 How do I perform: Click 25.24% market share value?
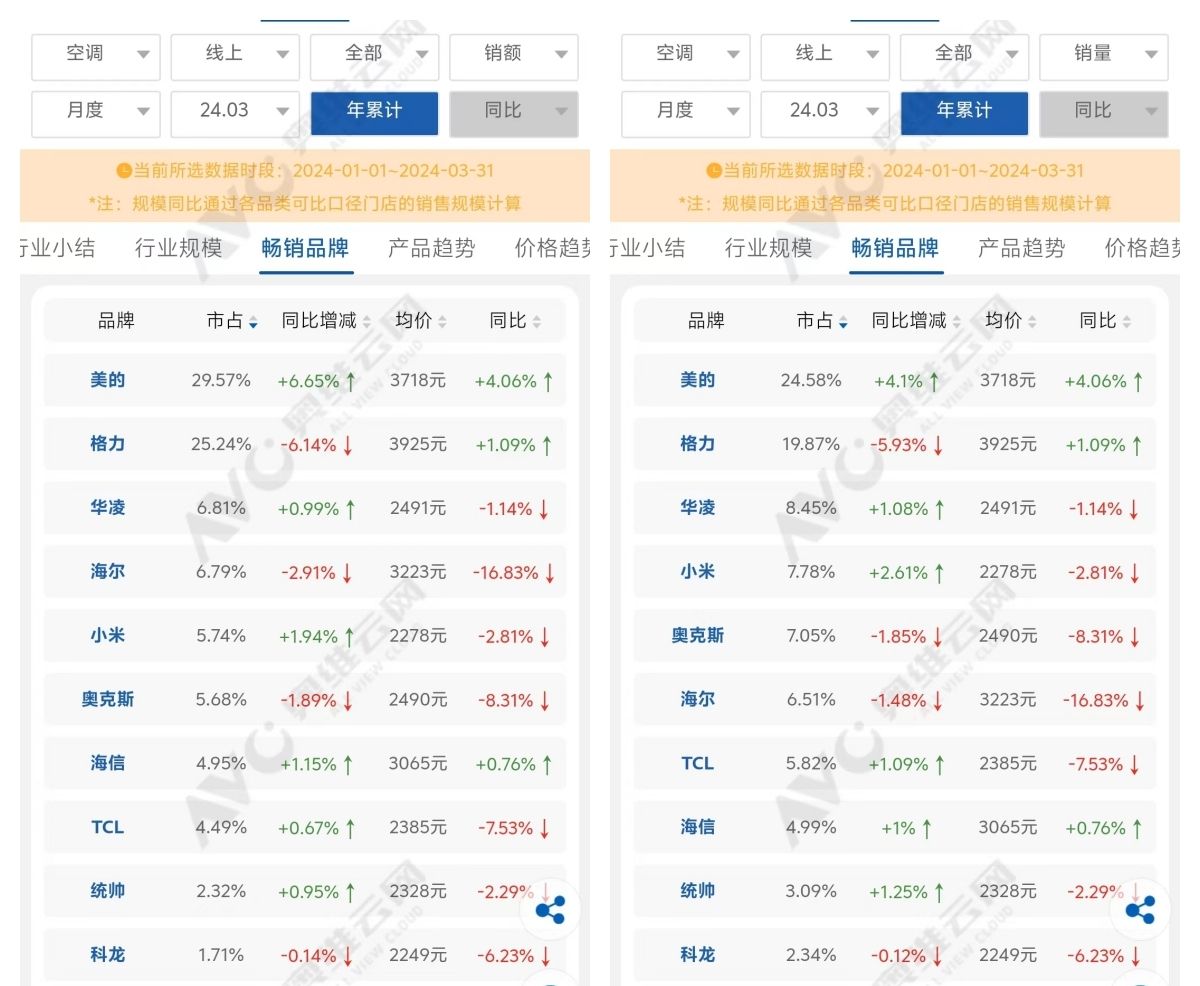tap(221, 444)
